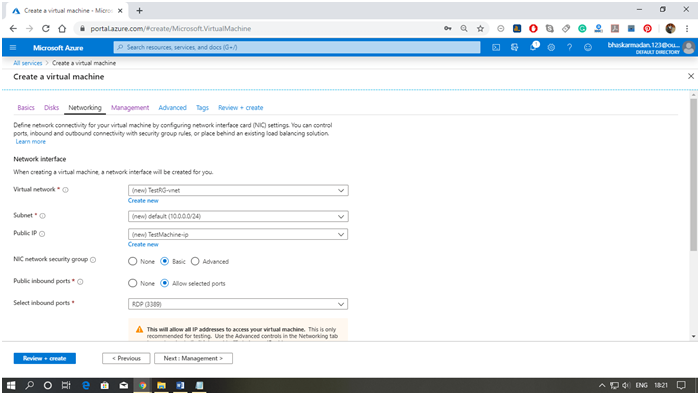The height and width of the screenshot is (395, 700).
Task: Go back in the browser
Action: click(x=13, y=29)
